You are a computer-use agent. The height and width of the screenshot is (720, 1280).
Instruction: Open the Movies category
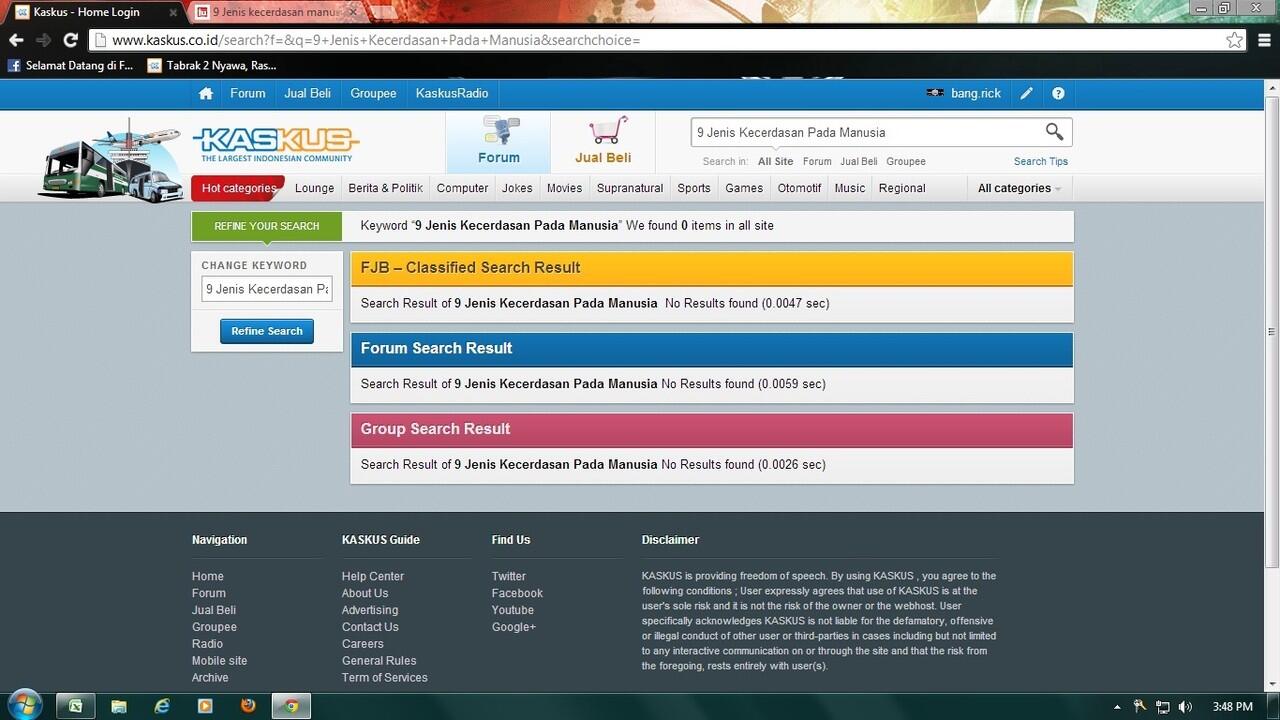[x=564, y=188]
